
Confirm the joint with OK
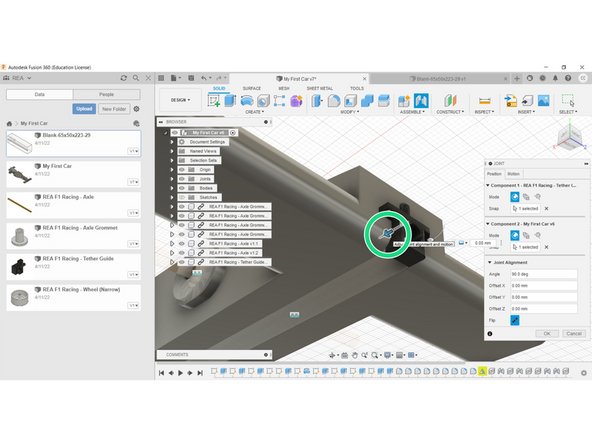(x=547, y=333)
